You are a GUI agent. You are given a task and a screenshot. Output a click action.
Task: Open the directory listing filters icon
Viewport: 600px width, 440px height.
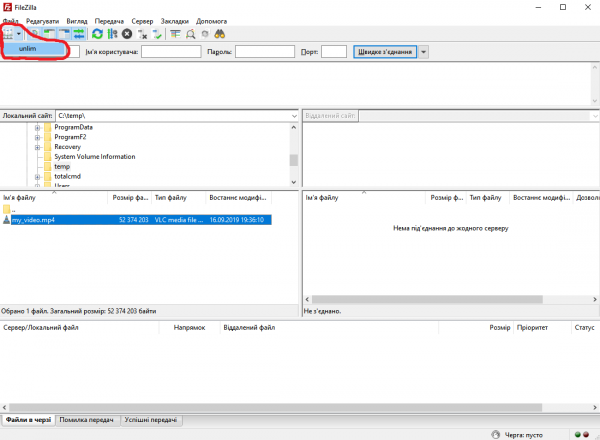pyautogui.click(x=175, y=34)
